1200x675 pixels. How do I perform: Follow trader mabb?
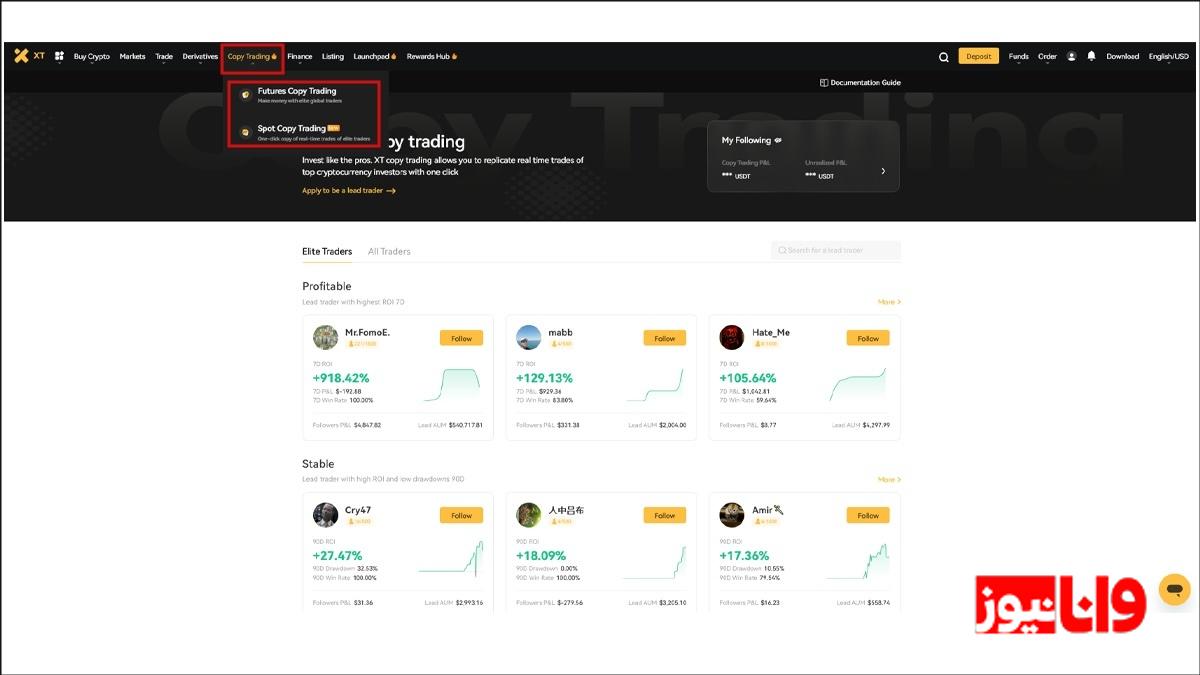pyautogui.click(x=665, y=338)
